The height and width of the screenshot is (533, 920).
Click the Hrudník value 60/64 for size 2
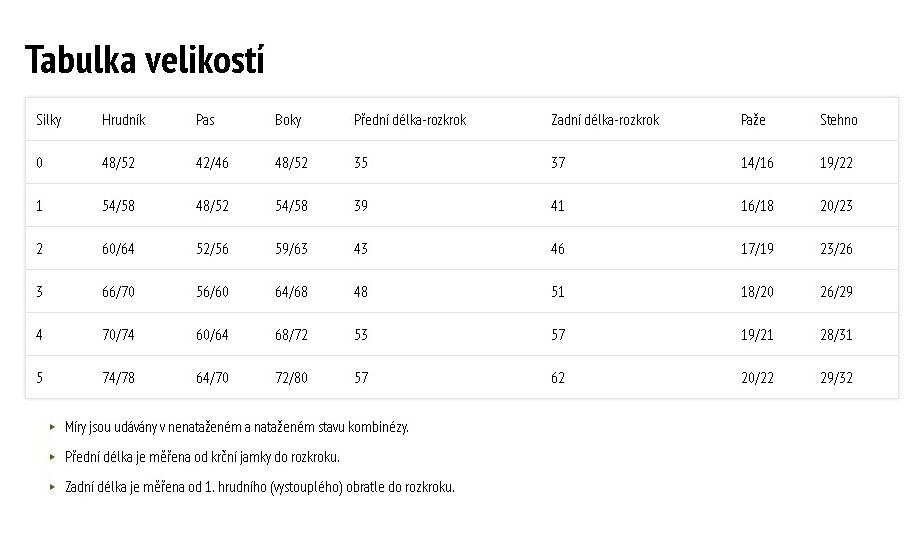point(118,249)
